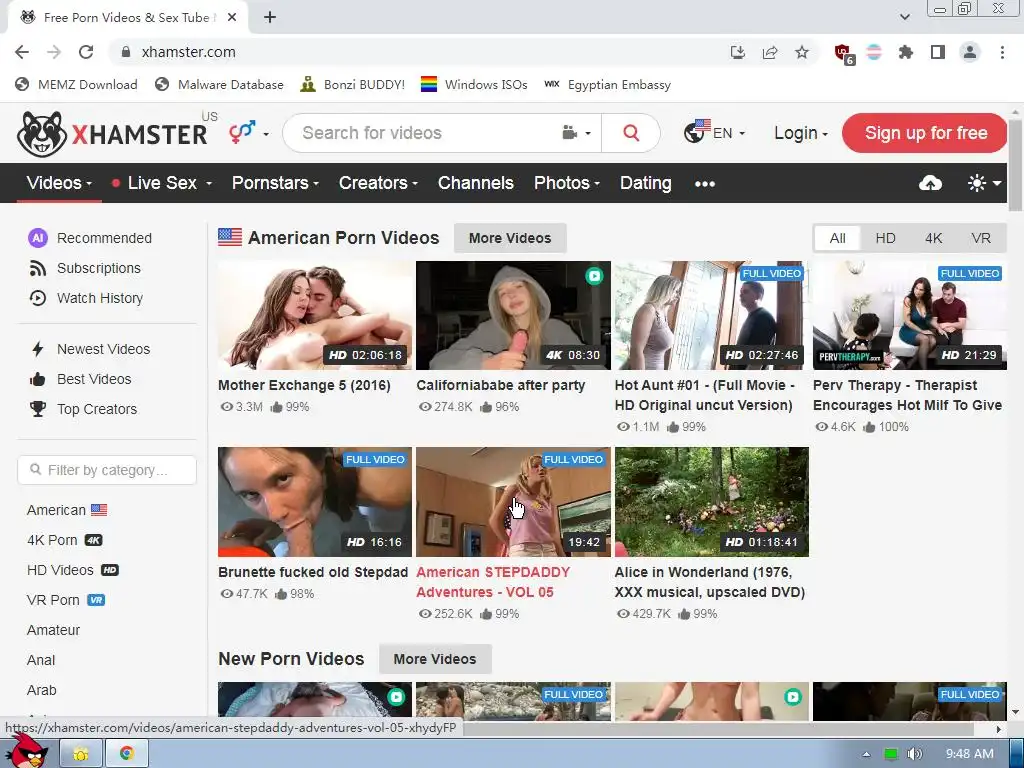Toggle the browser side panel icon
The width and height of the screenshot is (1024, 768).
(938, 52)
